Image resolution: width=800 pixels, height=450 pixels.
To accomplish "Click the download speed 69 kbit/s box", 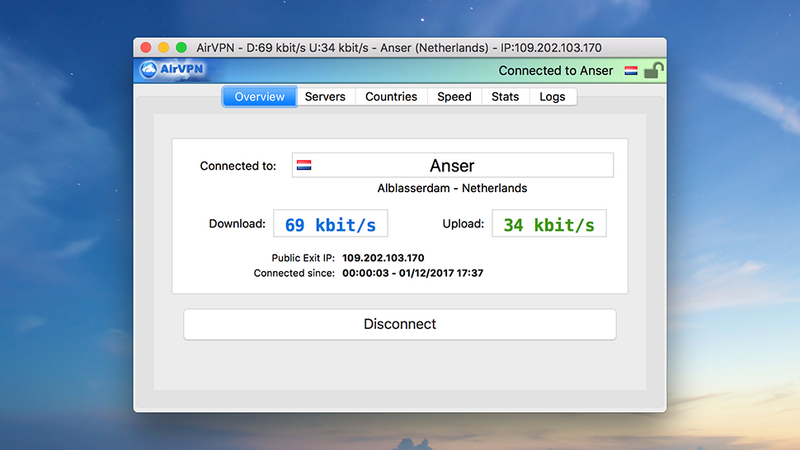I will point(331,223).
